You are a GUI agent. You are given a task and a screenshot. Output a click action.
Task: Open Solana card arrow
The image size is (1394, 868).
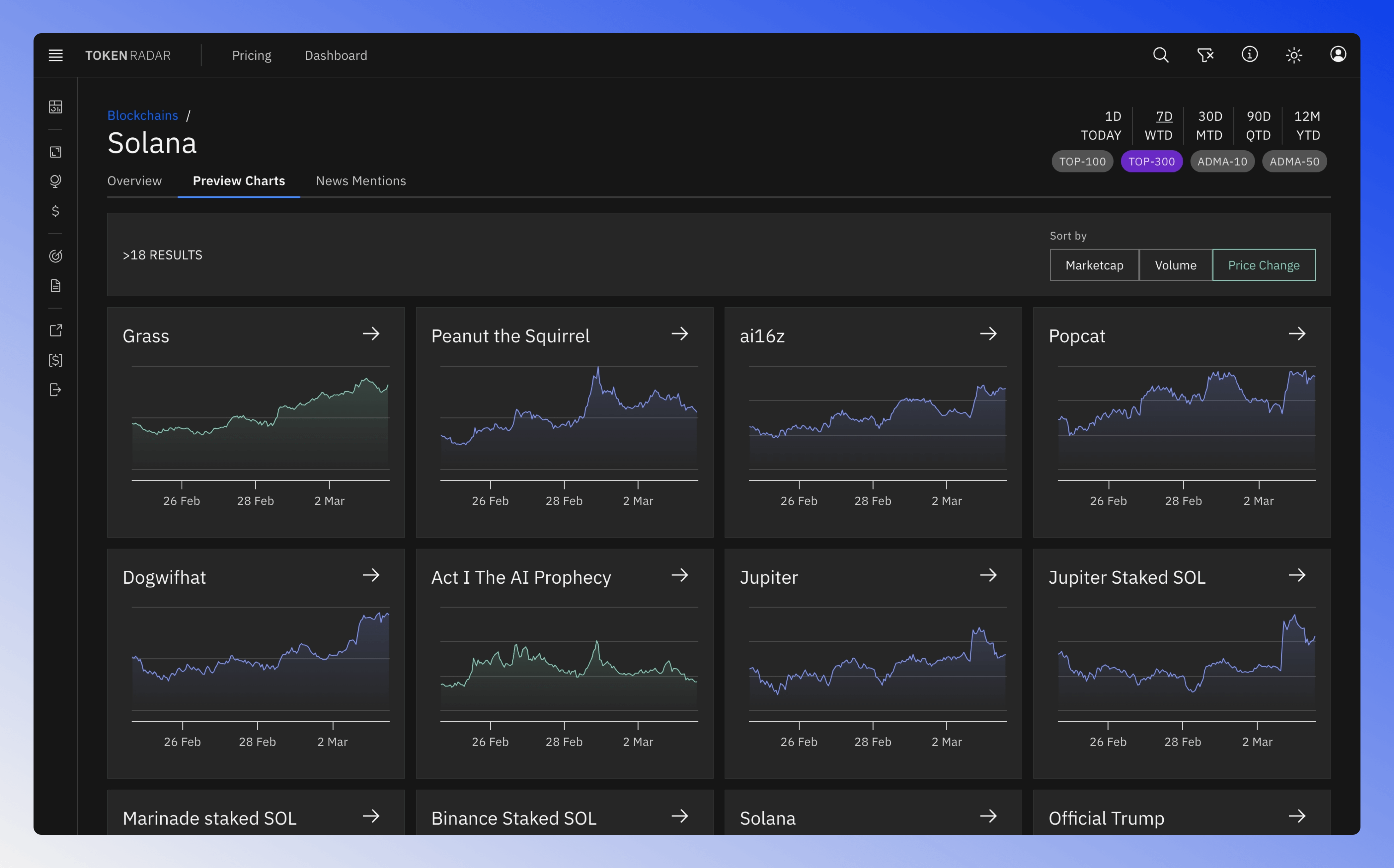tap(988, 816)
